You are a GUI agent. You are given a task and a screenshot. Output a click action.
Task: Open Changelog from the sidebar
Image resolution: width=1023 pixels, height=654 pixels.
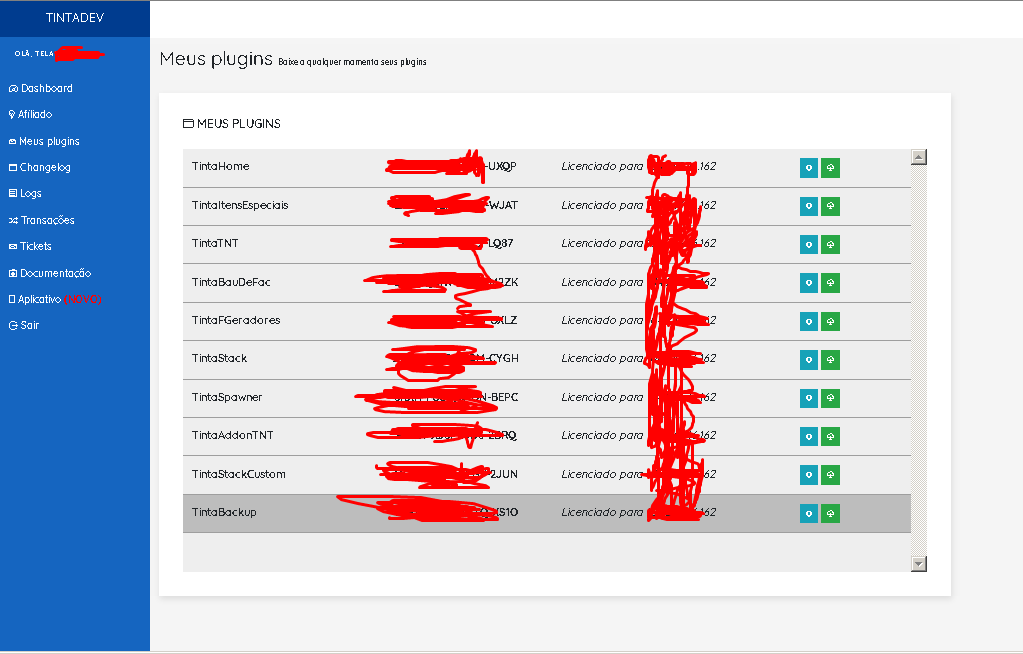[45, 168]
